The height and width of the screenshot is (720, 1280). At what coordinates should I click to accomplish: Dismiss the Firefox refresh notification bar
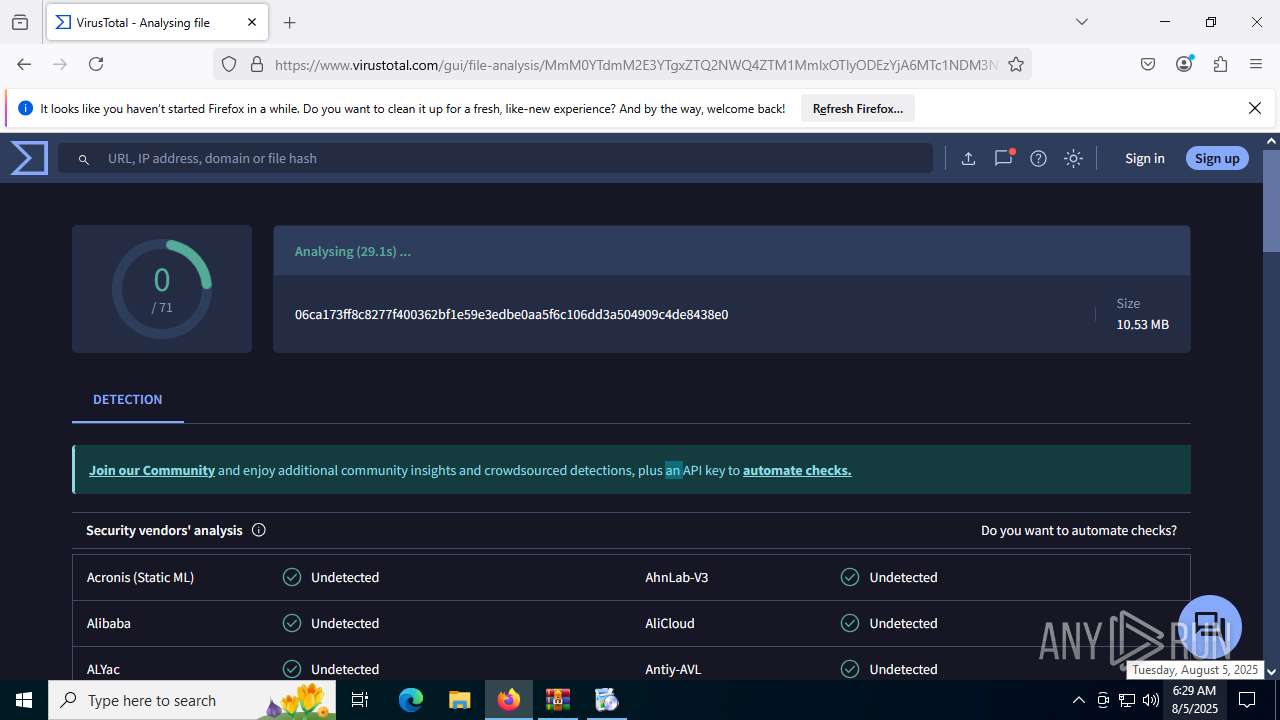[x=1255, y=108]
